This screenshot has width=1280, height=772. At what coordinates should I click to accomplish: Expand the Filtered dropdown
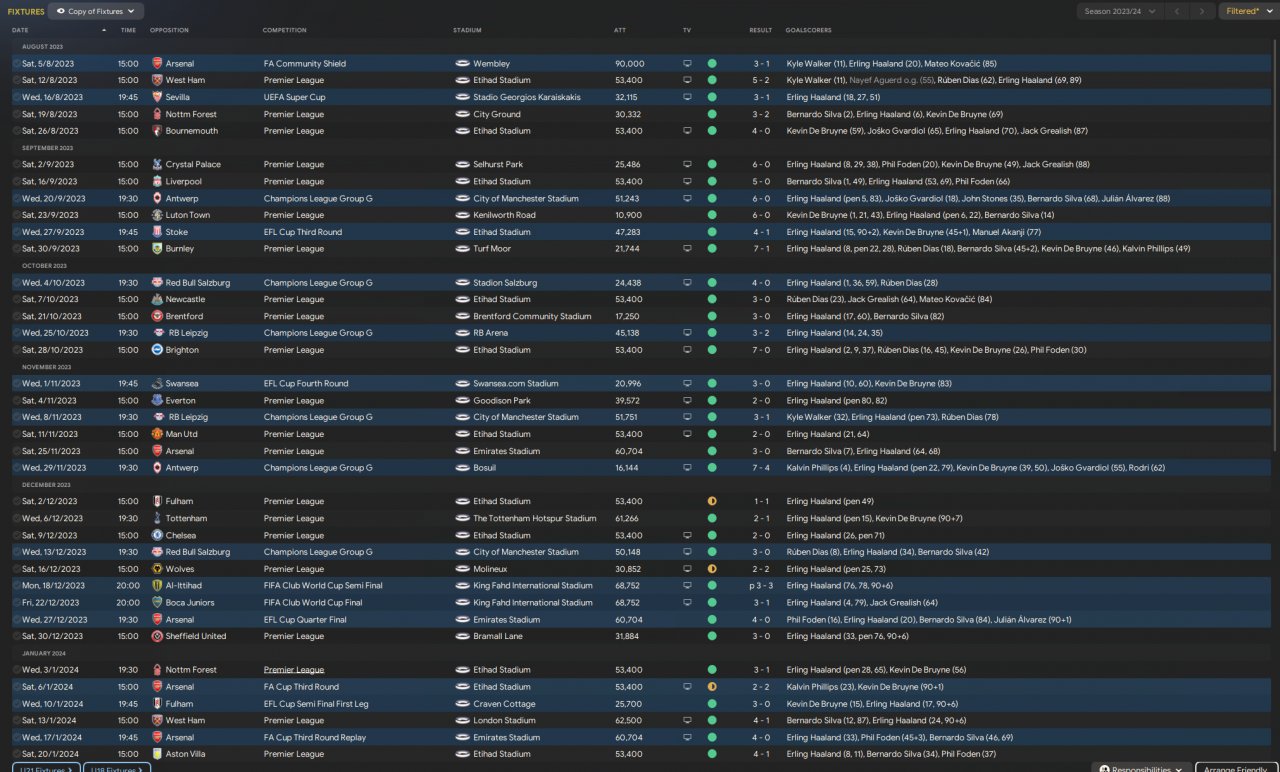click(1248, 11)
